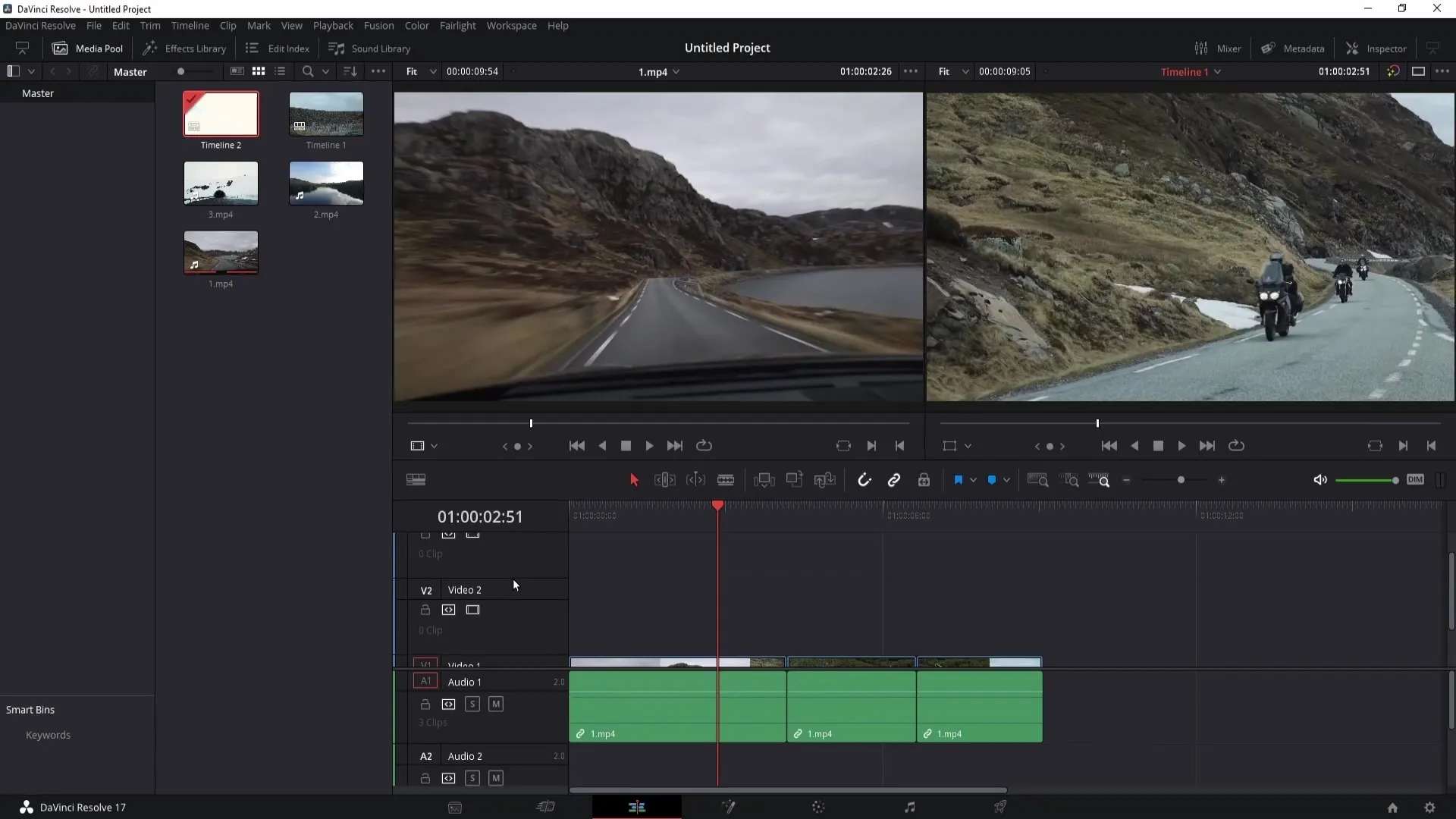Select the Snapping toggle icon
This screenshot has width=1456, height=819.
(x=862, y=480)
